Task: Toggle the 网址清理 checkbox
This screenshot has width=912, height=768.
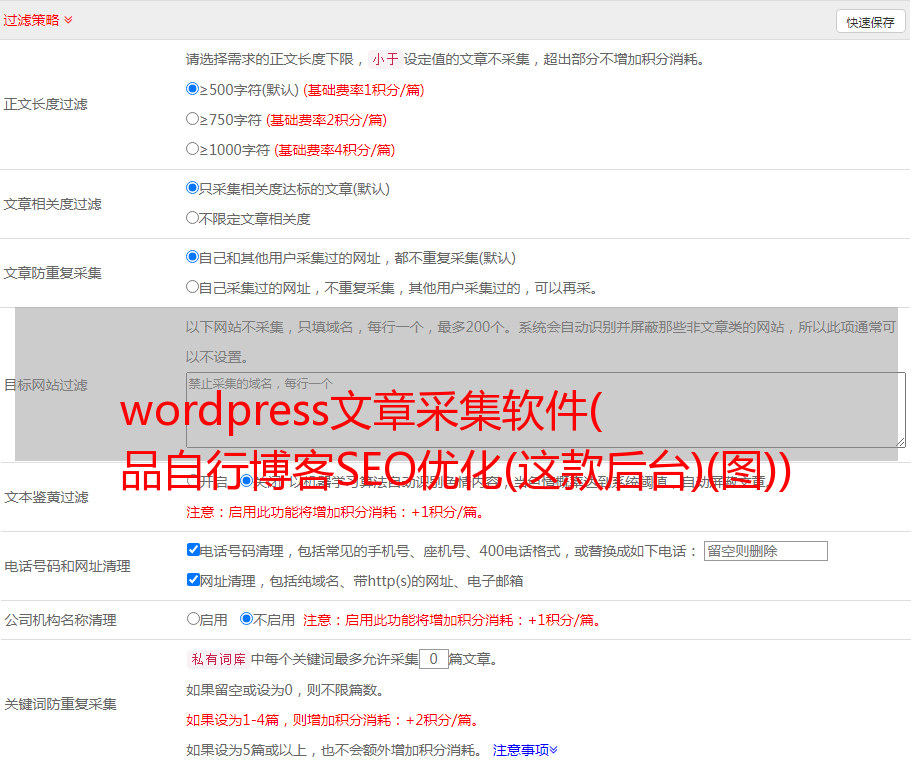Action: [x=193, y=580]
